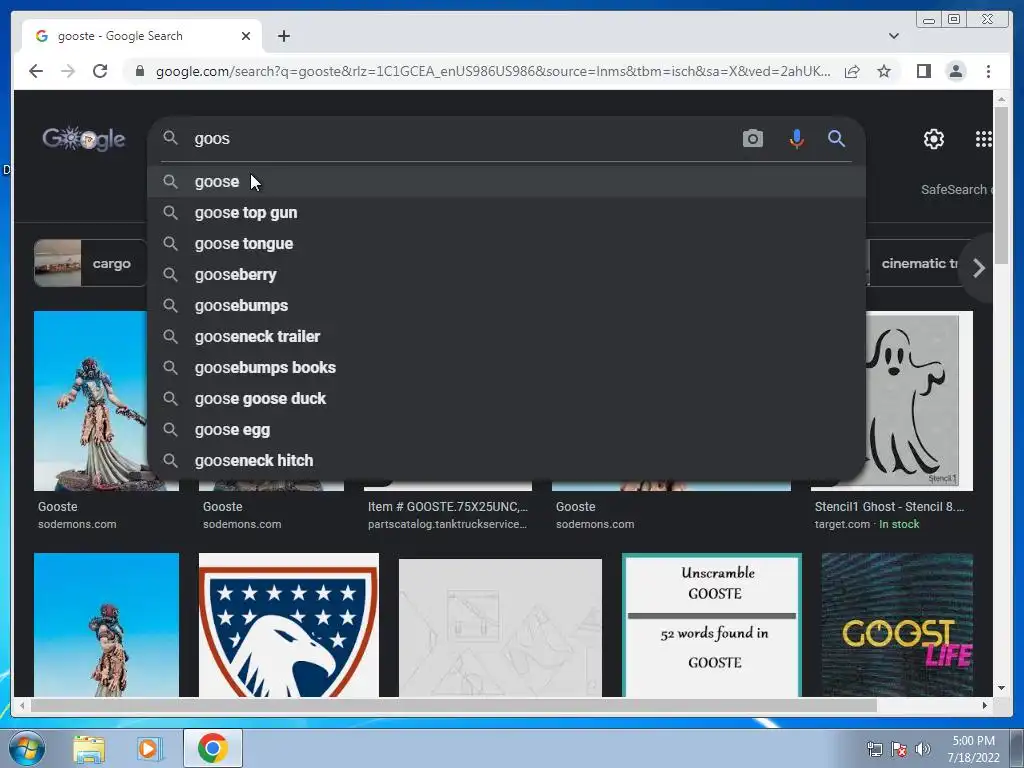The width and height of the screenshot is (1024, 768).
Task: Select the 'goose tongue' suggestion
Action: tap(506, 244)
